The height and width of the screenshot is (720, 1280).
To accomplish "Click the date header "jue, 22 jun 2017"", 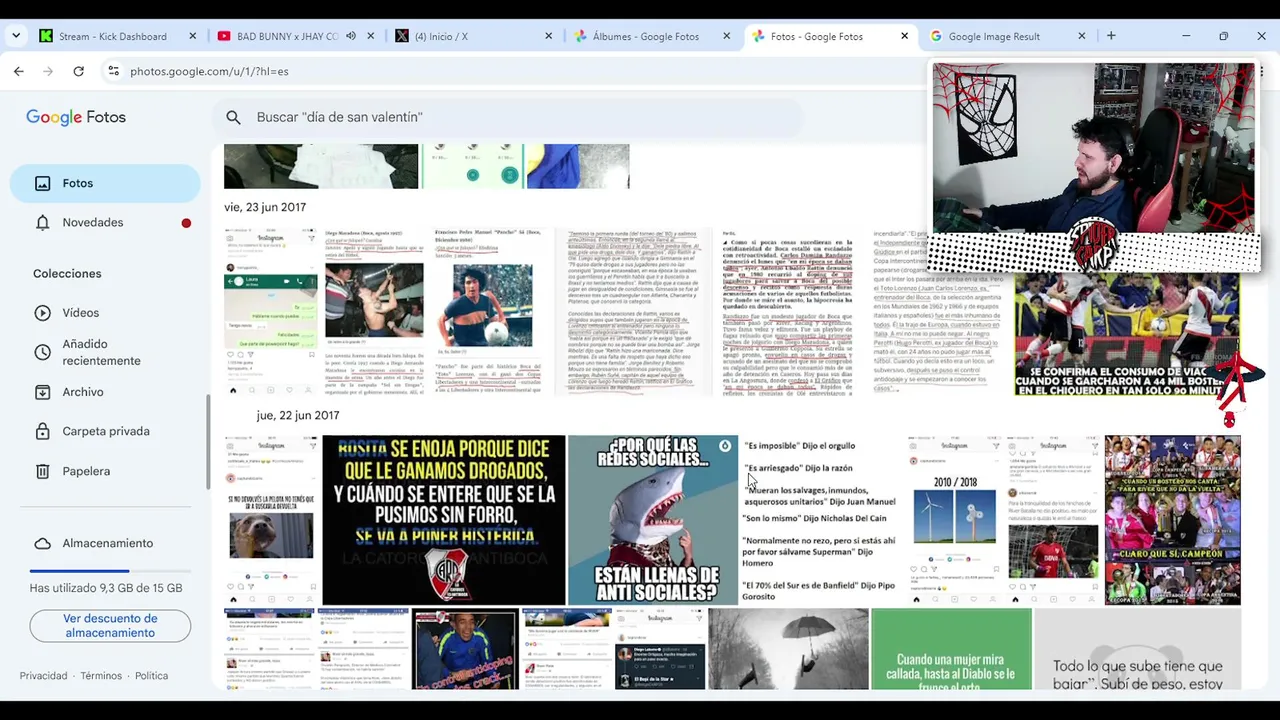I will point(298,415).
